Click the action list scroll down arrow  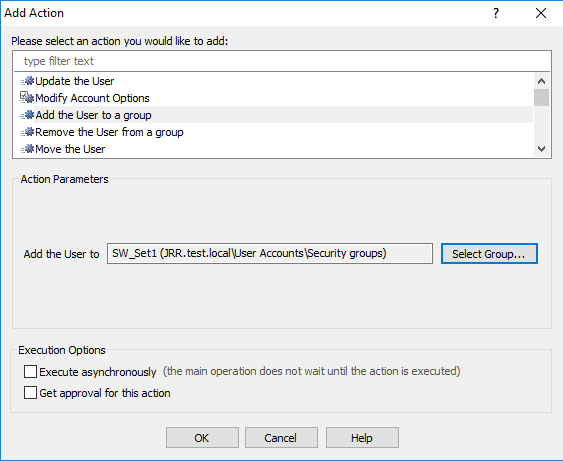[x=541, y=149]
